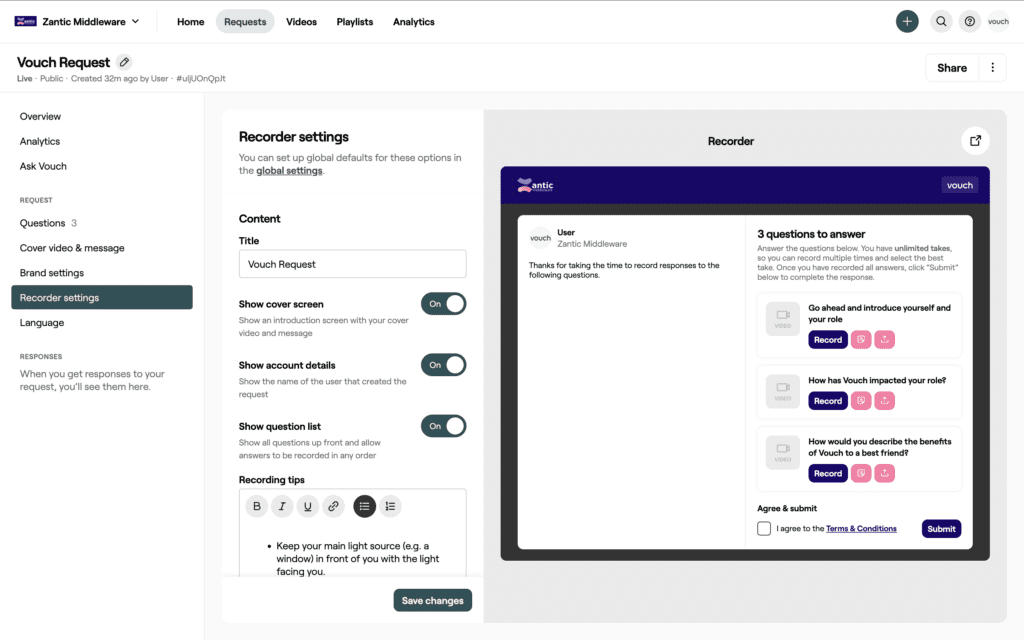Click pink note icon for impacted role question
Image resolution: width=1024 pixels, height=640 pixels.
coord(861,401)
